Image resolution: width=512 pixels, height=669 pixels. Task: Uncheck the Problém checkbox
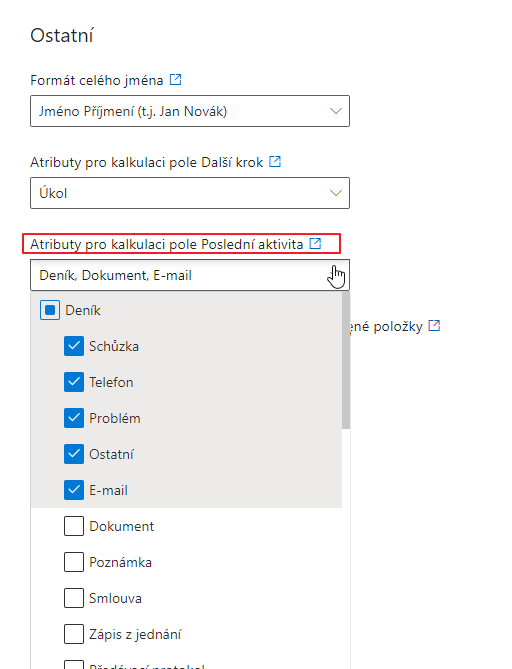click(74, 418)
